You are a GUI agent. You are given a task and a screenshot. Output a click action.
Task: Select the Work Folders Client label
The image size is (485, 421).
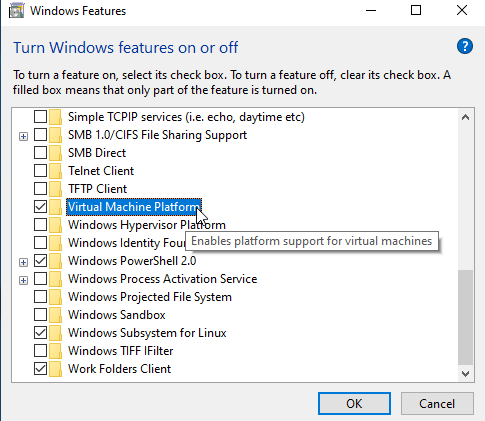point(120,369)
